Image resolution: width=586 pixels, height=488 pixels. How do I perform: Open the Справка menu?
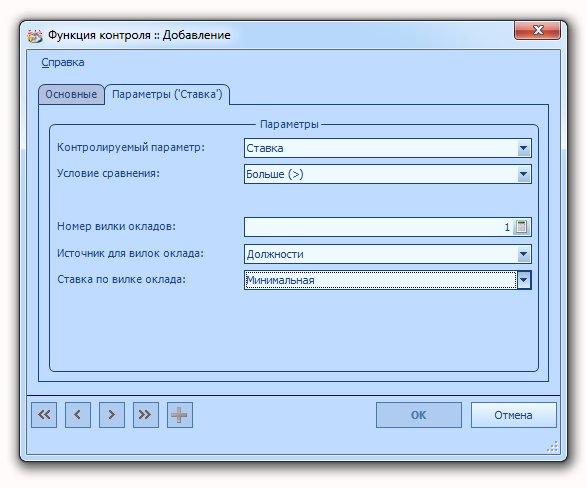[63, 62]
